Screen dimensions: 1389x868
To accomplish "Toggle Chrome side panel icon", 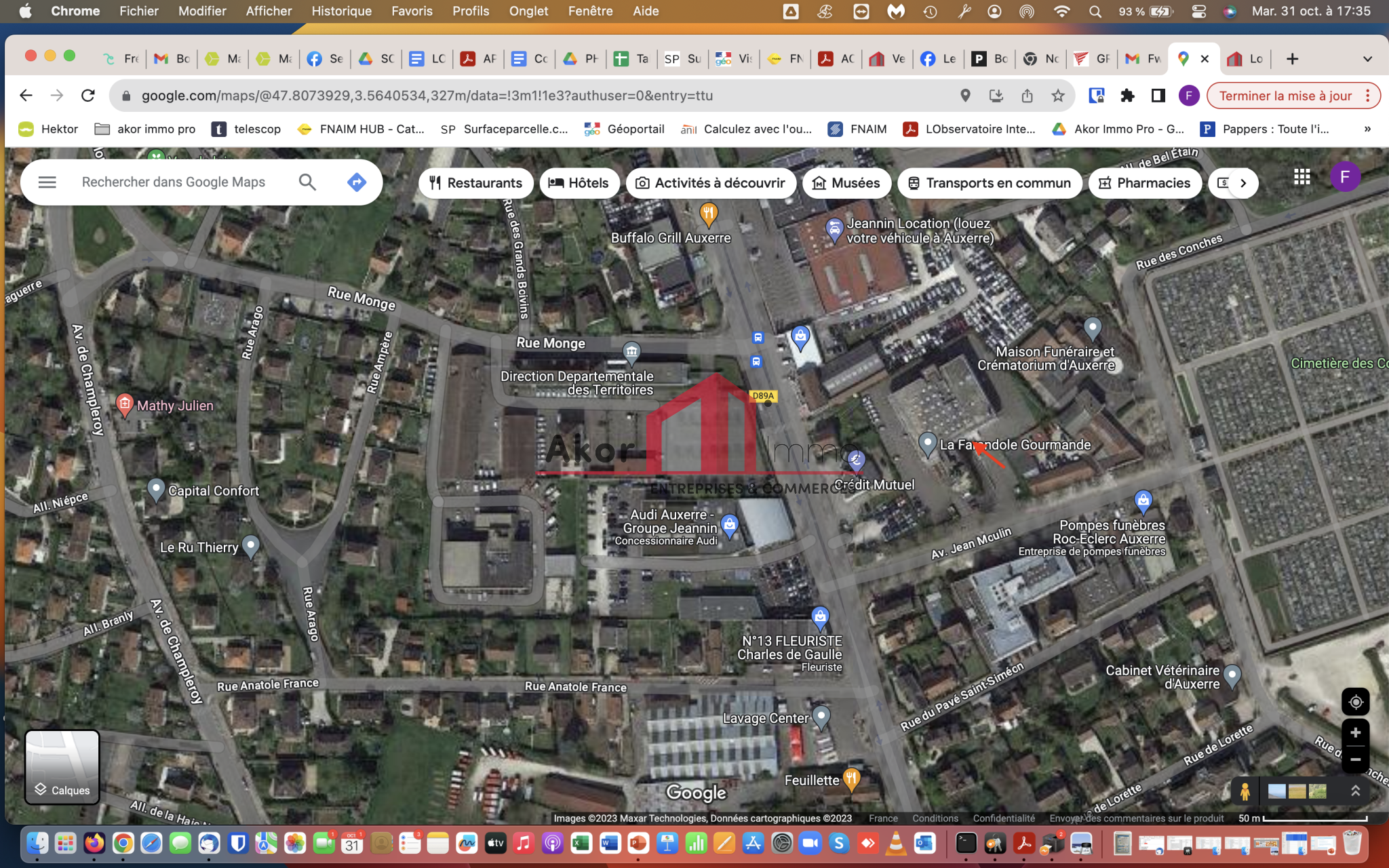I will (x=1158, y=96).
